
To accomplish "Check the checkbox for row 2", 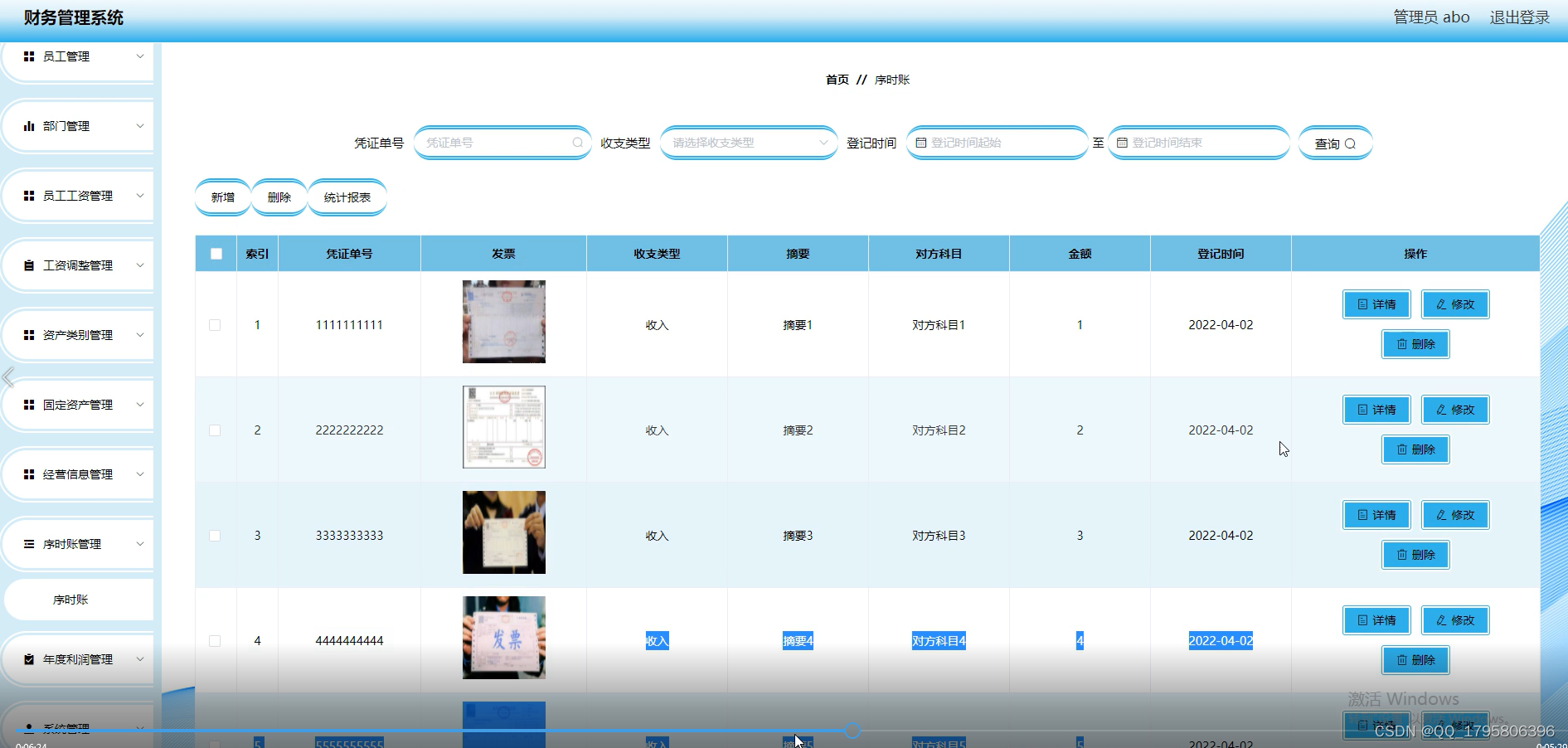I will [x=215, y=430].
